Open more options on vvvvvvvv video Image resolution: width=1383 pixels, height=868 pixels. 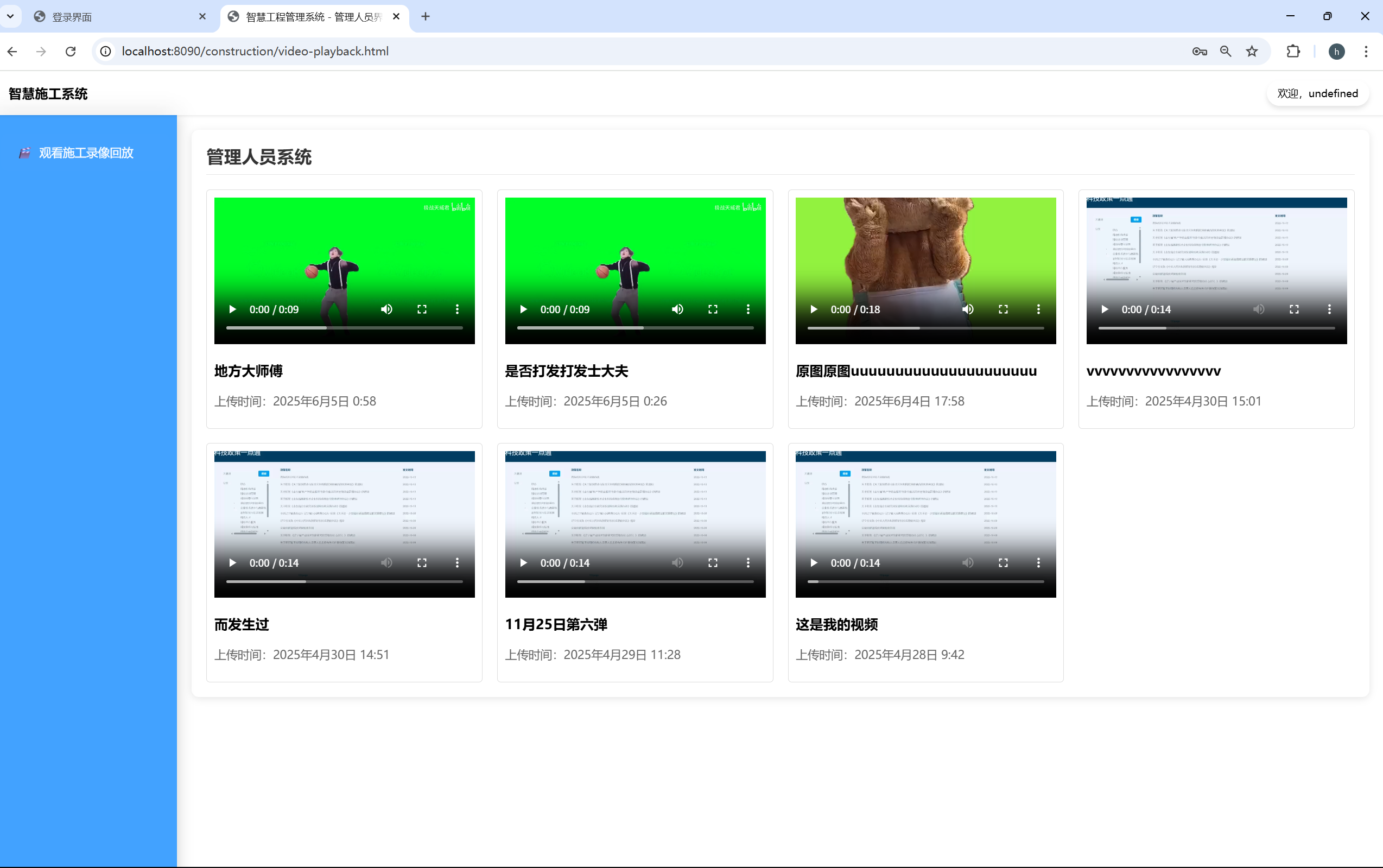tap(1329, 309)
